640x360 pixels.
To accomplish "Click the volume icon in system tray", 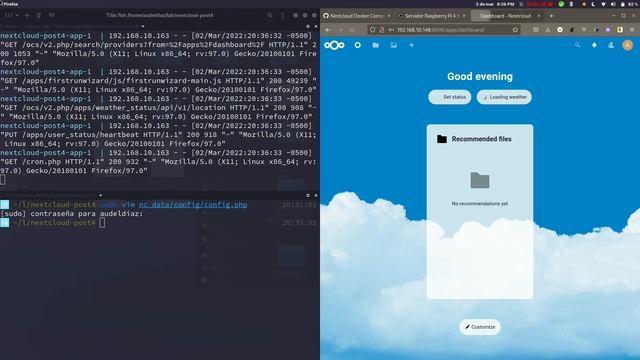I will coord(613,4).
